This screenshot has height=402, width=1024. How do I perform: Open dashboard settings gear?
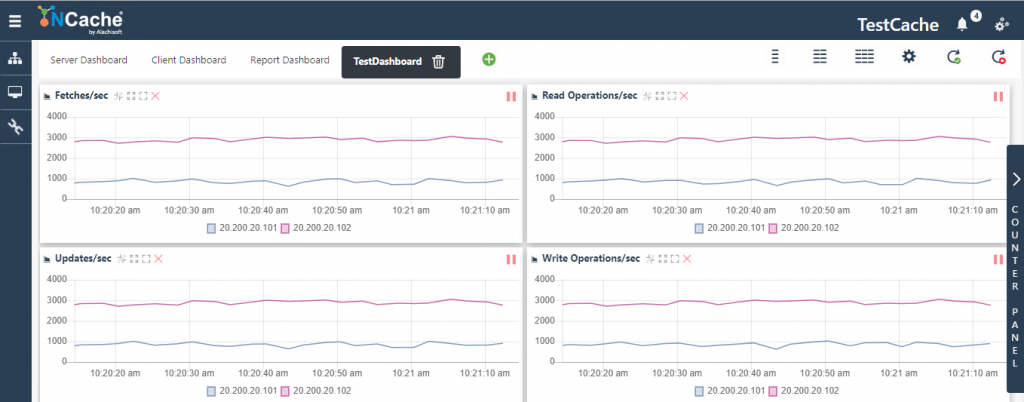[909, 57]
